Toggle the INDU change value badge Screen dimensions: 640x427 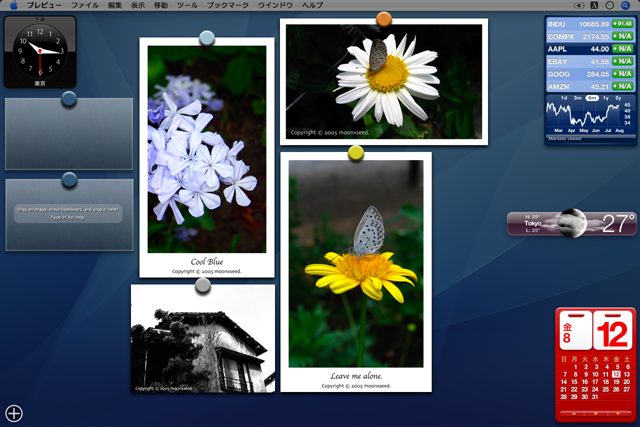pos(623,23)
